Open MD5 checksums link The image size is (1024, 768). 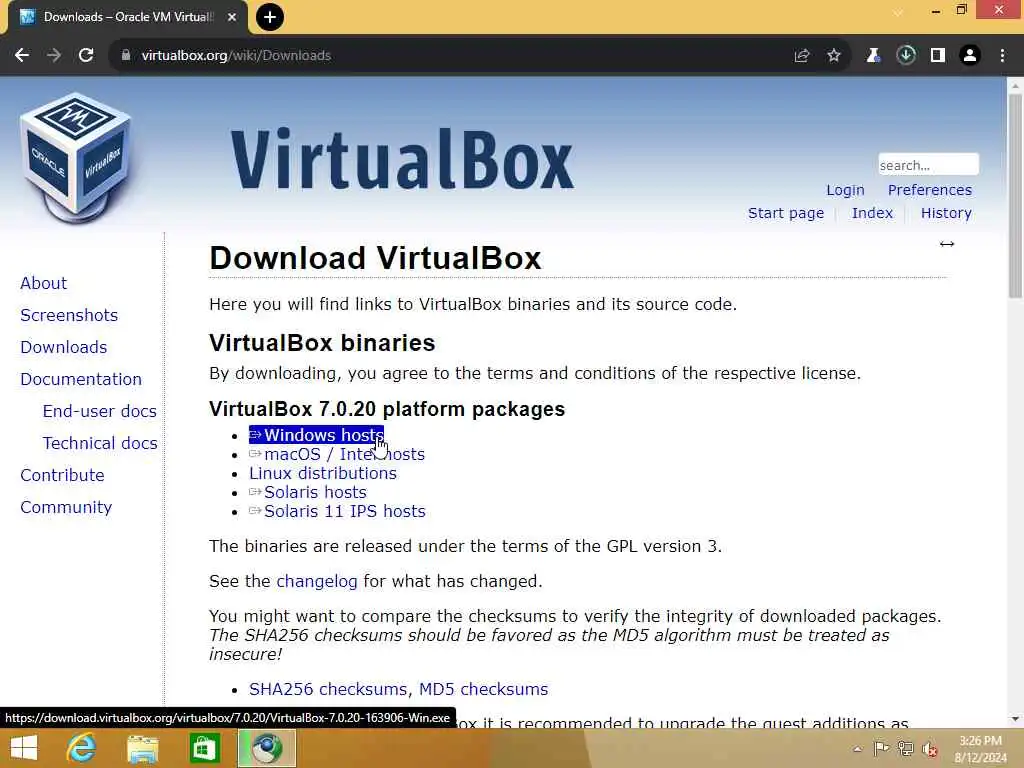pos(483,689)
